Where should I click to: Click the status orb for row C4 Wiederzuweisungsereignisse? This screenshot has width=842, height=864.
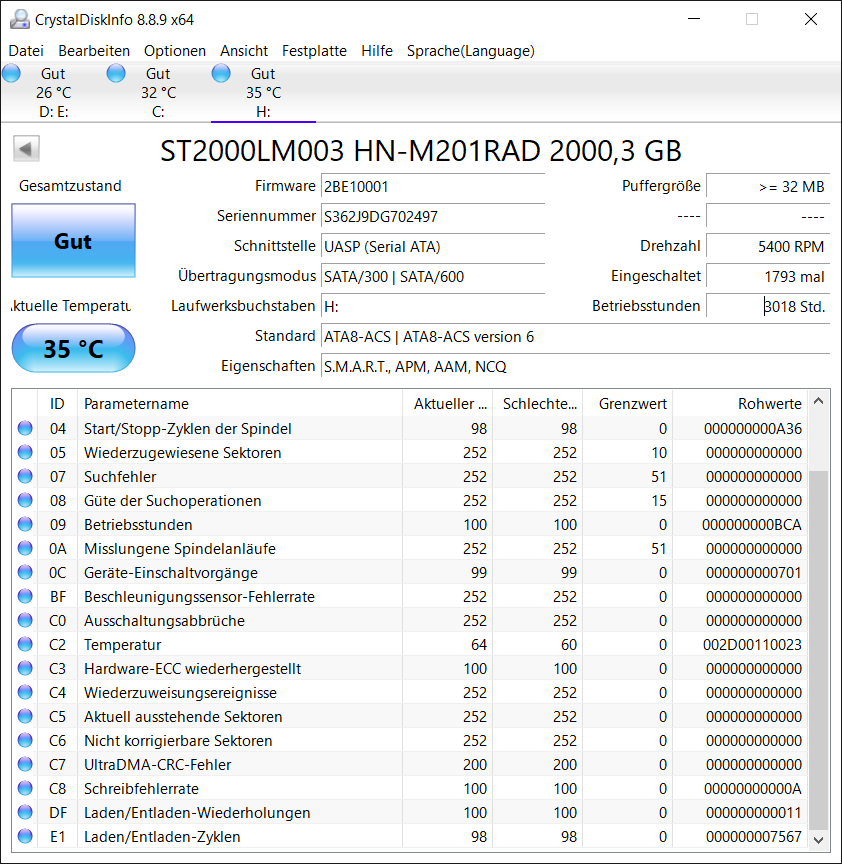(25, 692)
